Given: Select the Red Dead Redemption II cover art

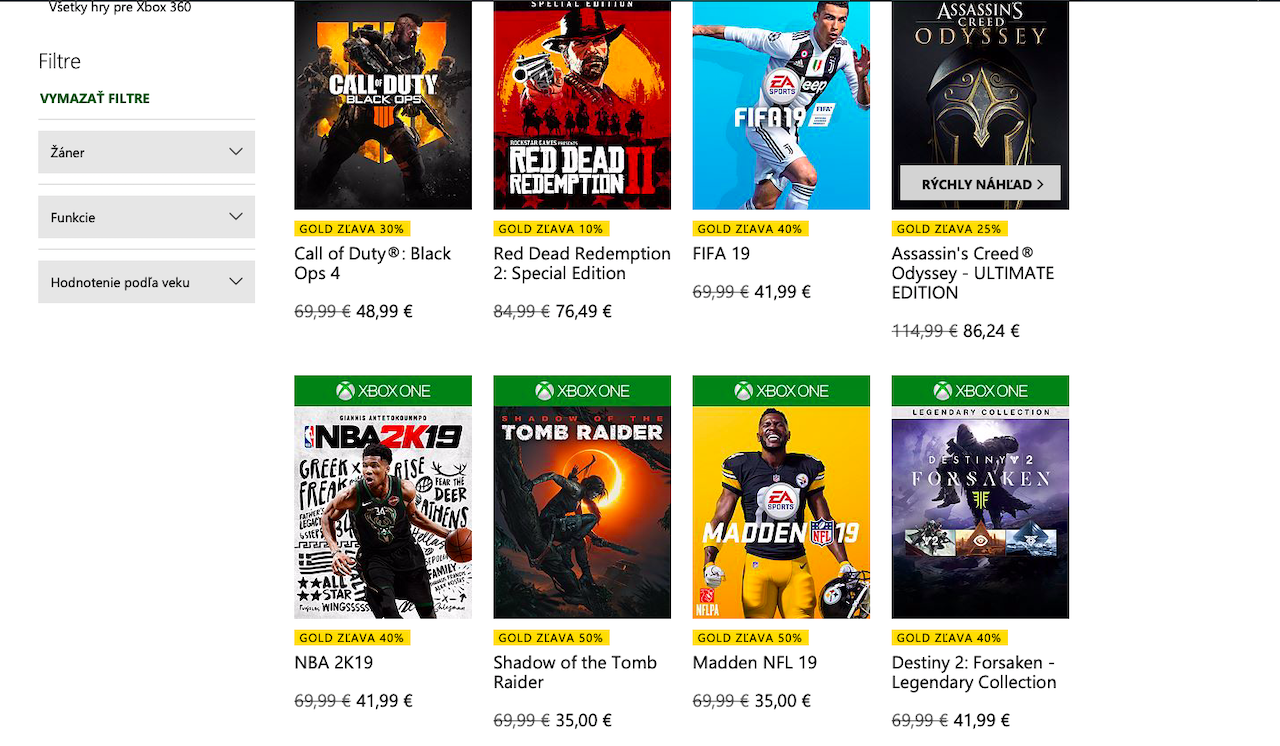Looking at the screenshot, I should [x=582, y=105].
